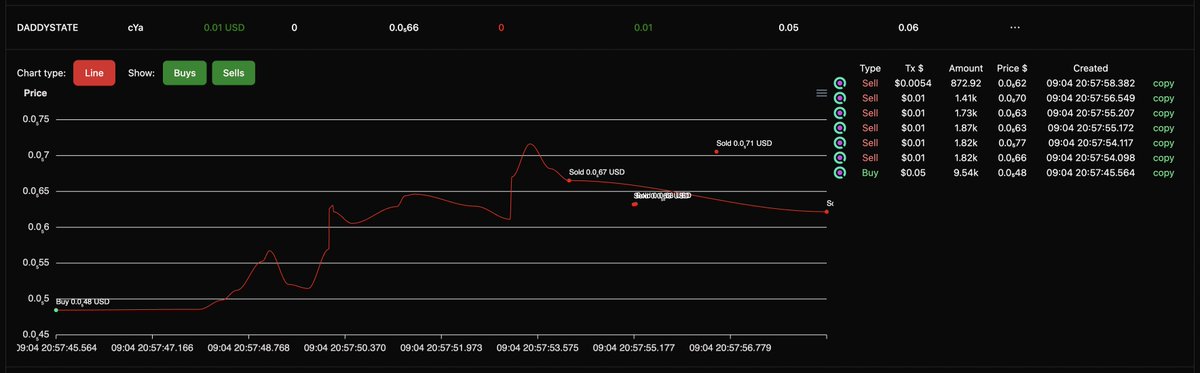Switch chart type with Line button
This screenshot has width=1200, height=373.
pyautogui.click(x=93, y=72)
